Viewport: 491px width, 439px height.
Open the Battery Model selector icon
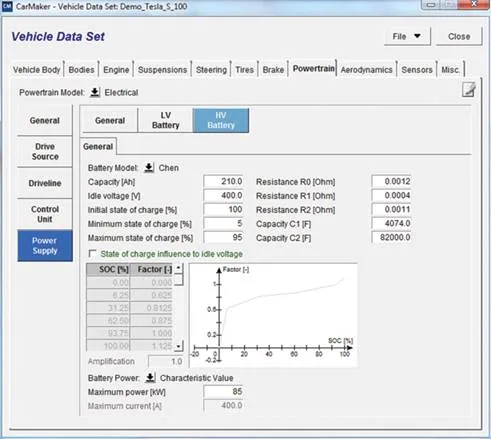(149, 168)
